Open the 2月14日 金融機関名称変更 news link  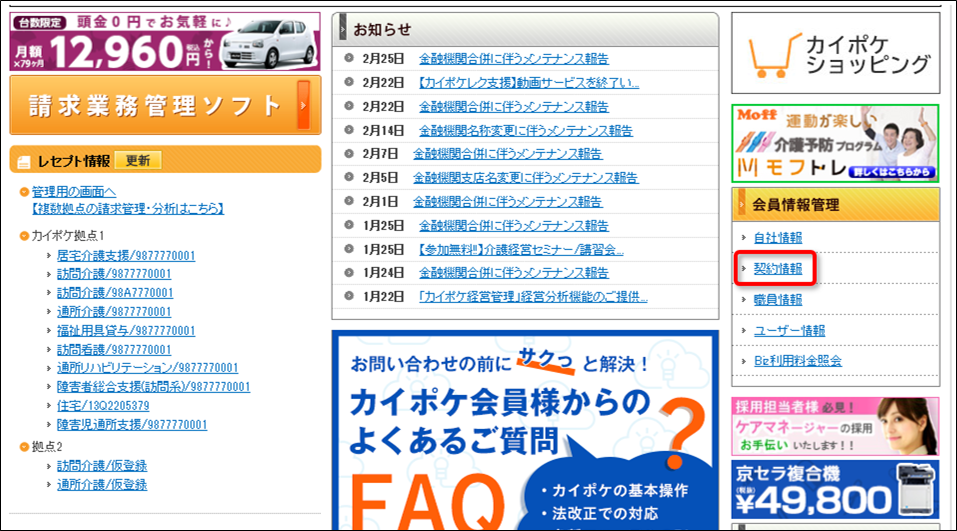pyautogui.click(x=525, y=130)
